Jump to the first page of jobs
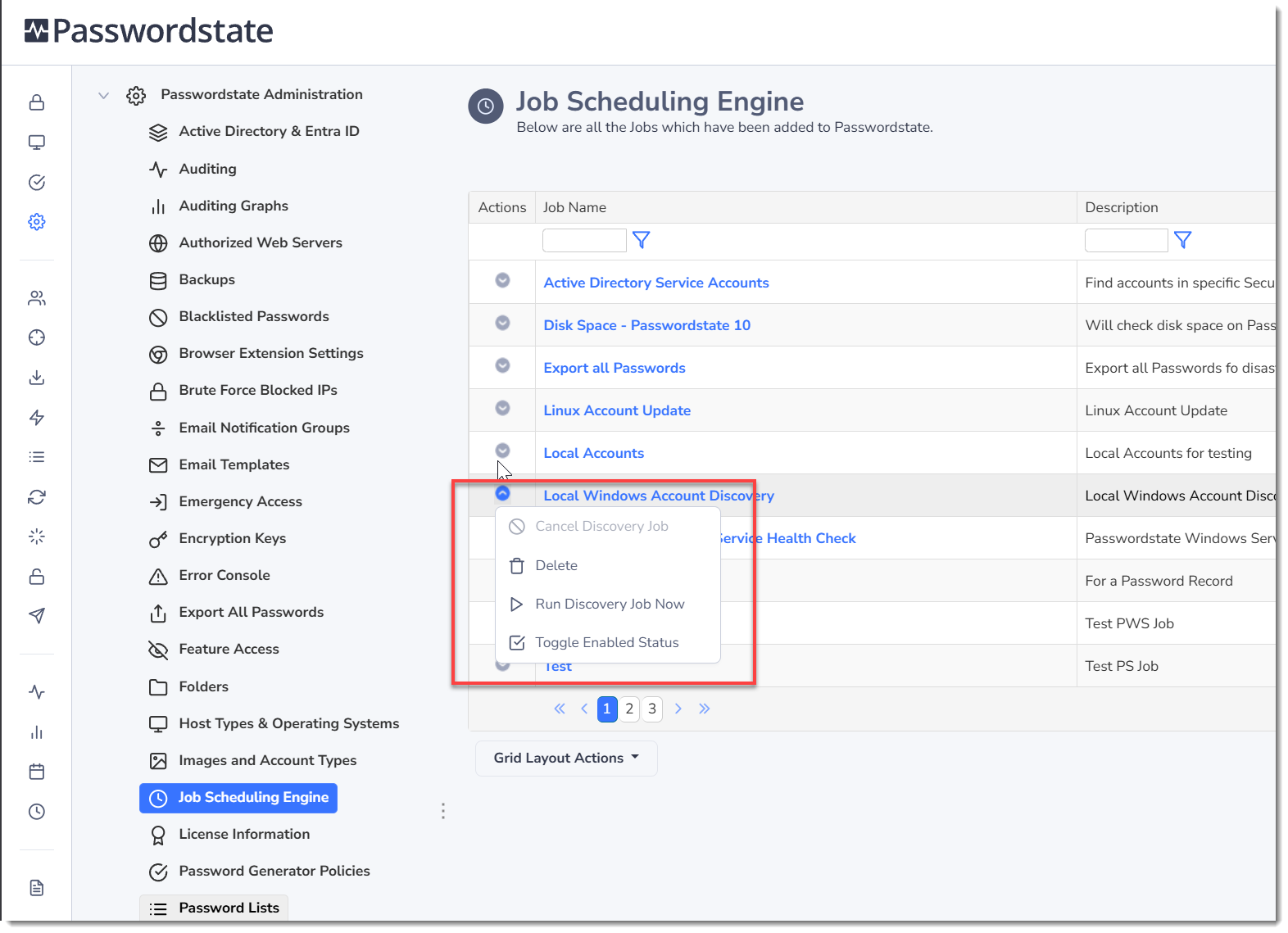 pyautogui.click(x=560, y=709)
